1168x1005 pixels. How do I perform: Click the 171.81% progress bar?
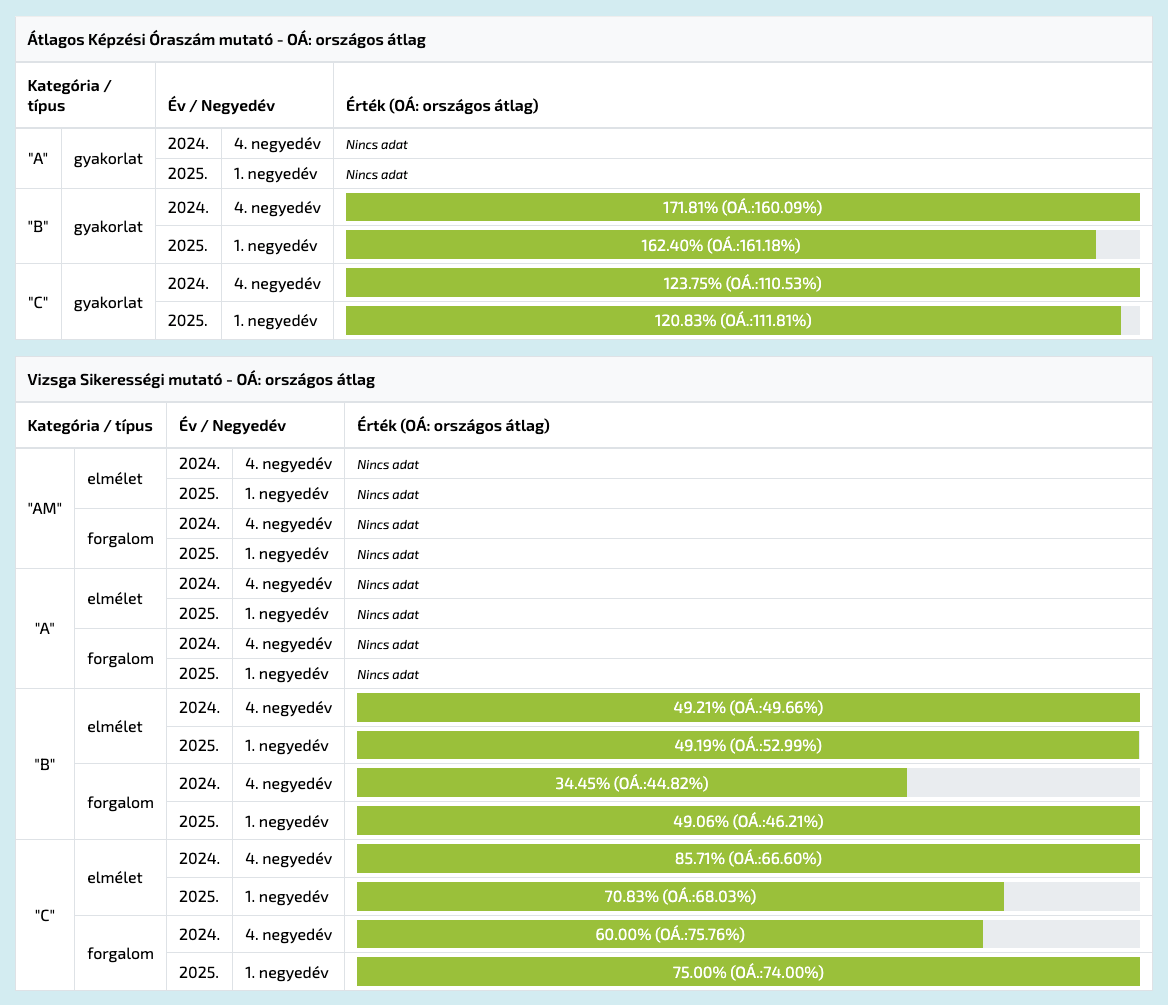[742, 207]
